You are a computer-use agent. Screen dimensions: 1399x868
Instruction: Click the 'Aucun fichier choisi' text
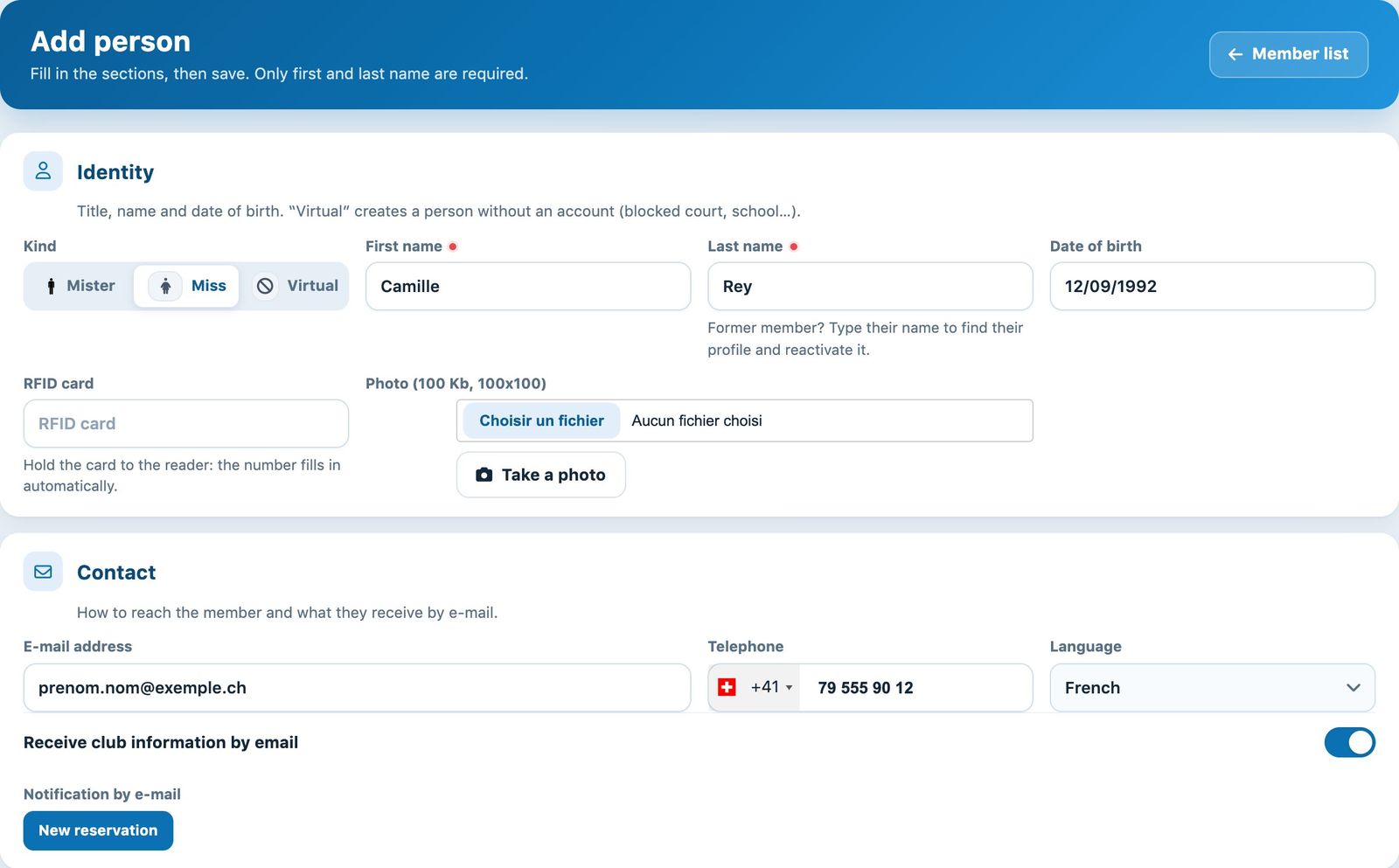click(x=697, y=420)
